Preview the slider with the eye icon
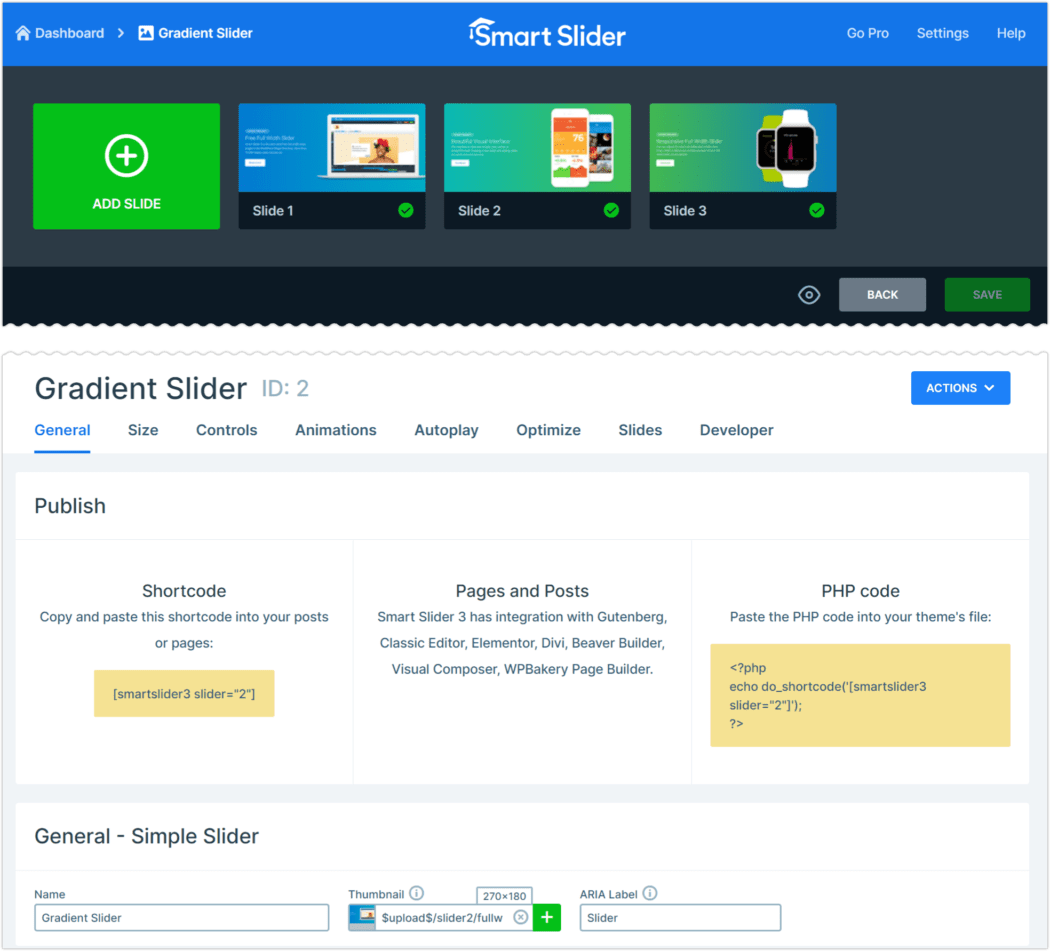1050x951 pixels. pyautogui.click(x=809, y=295)
